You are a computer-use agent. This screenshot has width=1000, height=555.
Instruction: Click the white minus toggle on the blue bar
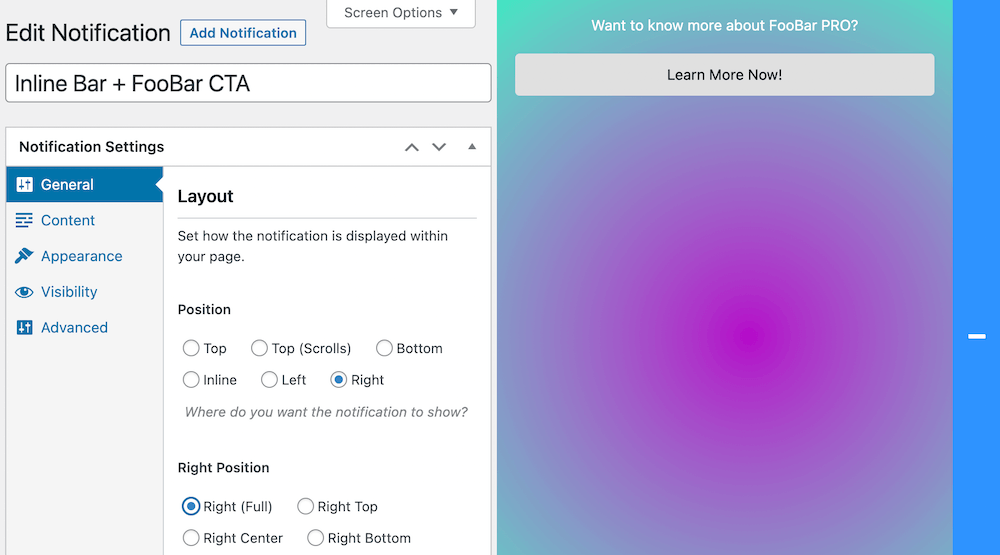pos(976,336)
